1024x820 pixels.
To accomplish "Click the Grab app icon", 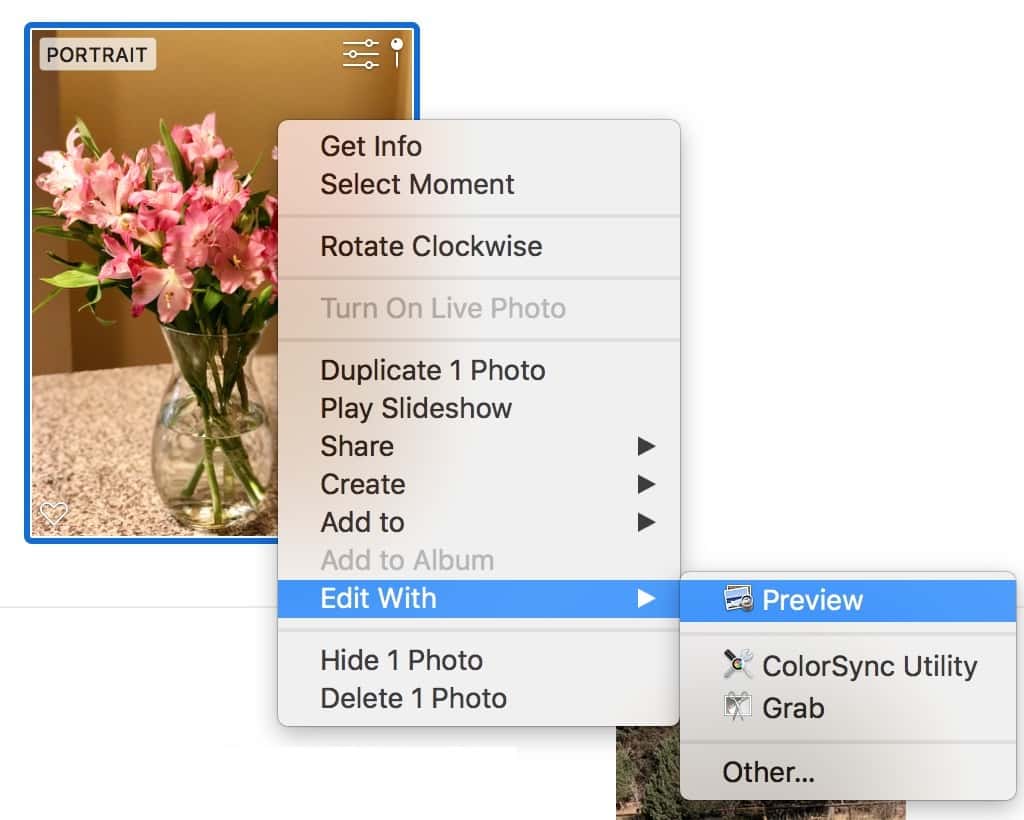I will point(738,708).
